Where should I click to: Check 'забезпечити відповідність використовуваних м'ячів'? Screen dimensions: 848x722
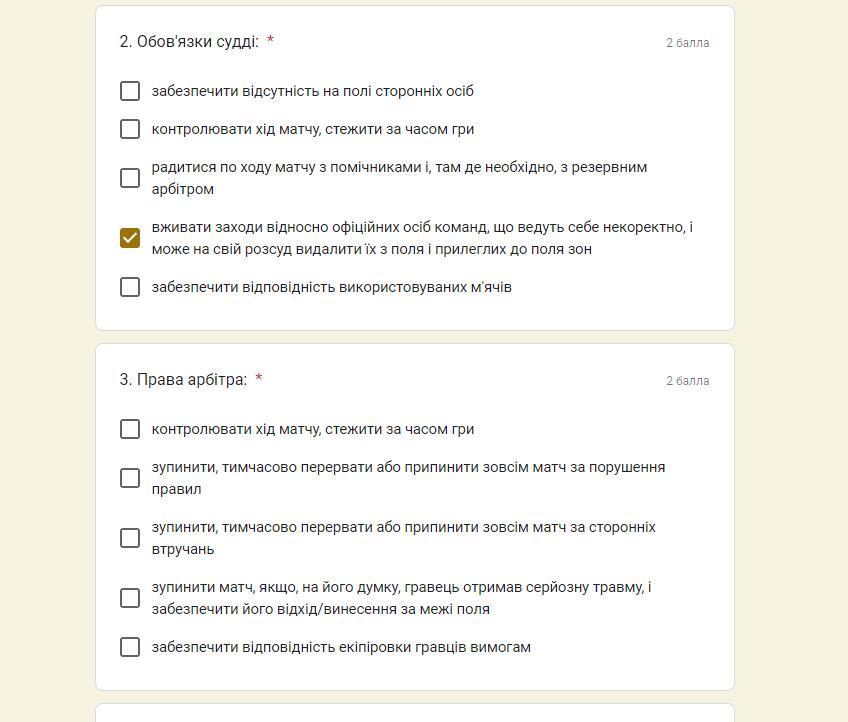point(130,287)
